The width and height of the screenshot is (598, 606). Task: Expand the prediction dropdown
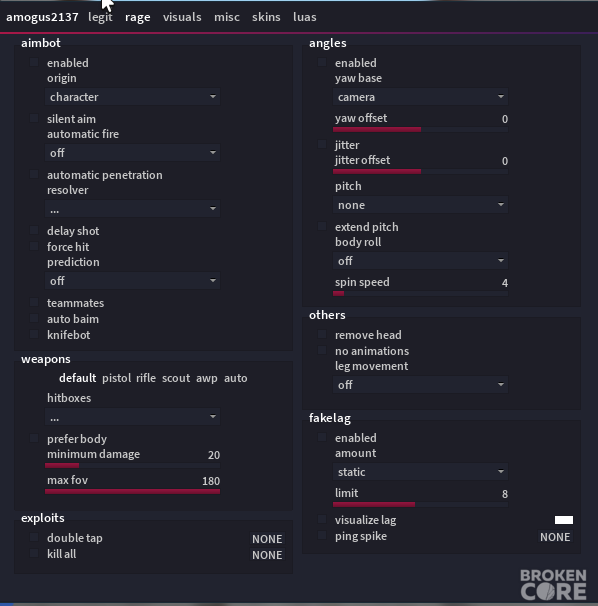(133, 281)
